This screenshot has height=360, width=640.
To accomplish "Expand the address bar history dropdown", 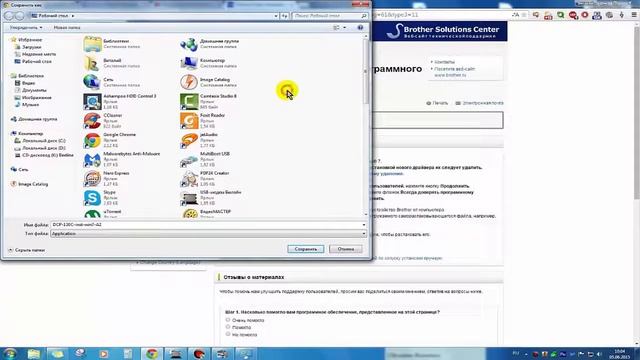I will click(x=276, y=16).
